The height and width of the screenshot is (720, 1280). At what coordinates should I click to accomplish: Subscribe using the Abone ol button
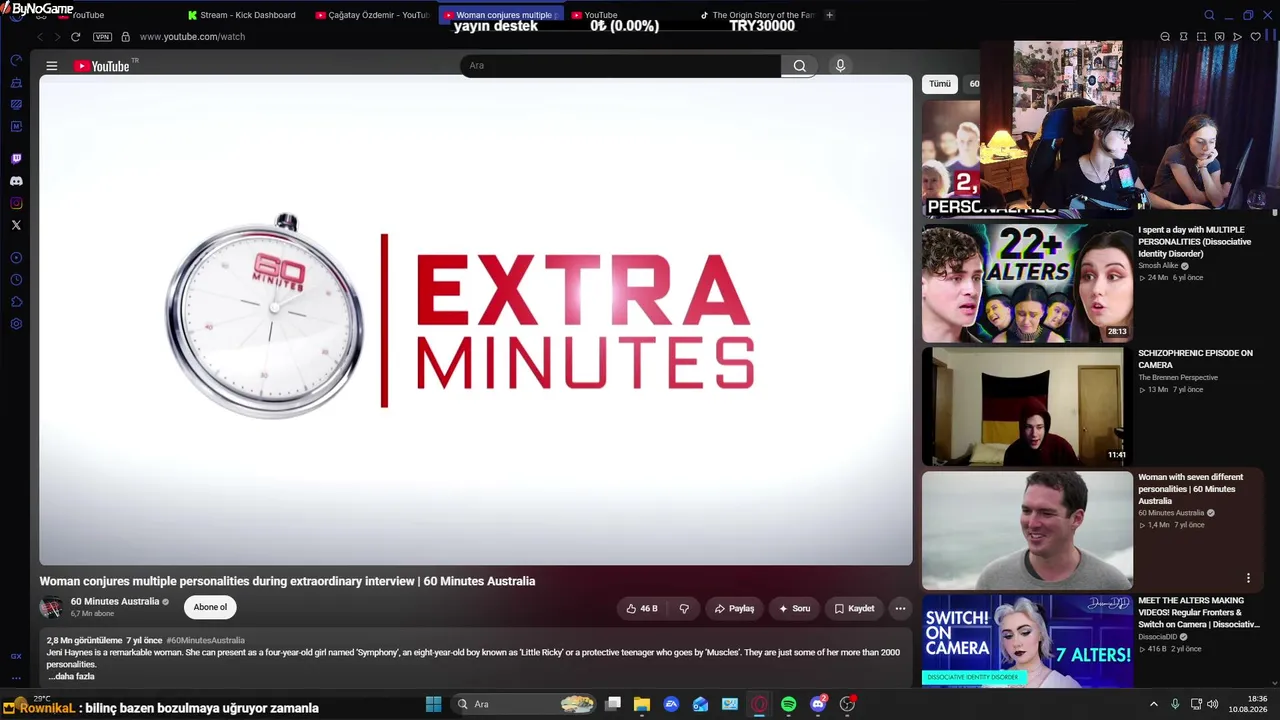pyautogui.click(x=210, y=607)
